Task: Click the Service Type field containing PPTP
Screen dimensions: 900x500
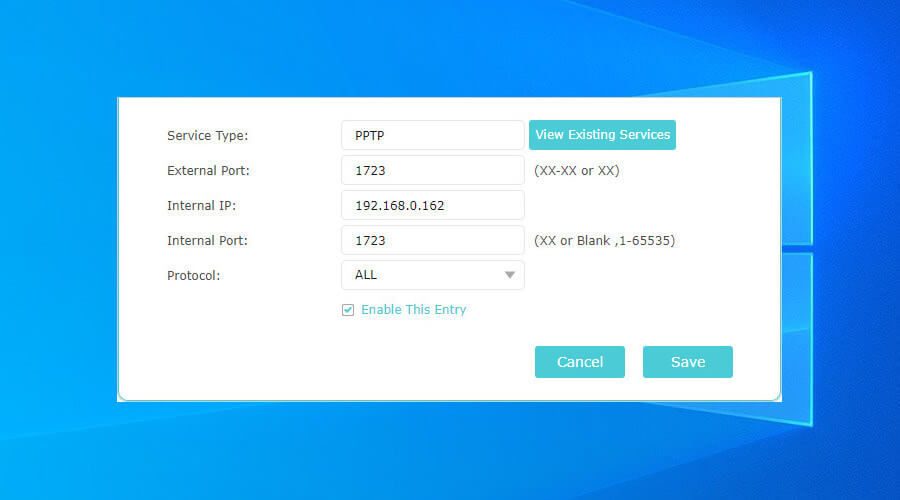Action: [433, 135]
